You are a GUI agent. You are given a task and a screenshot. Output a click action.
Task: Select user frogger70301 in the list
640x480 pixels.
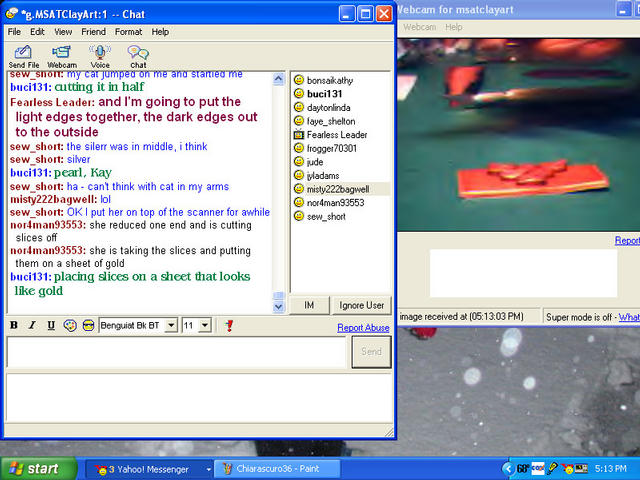point(332,148)
